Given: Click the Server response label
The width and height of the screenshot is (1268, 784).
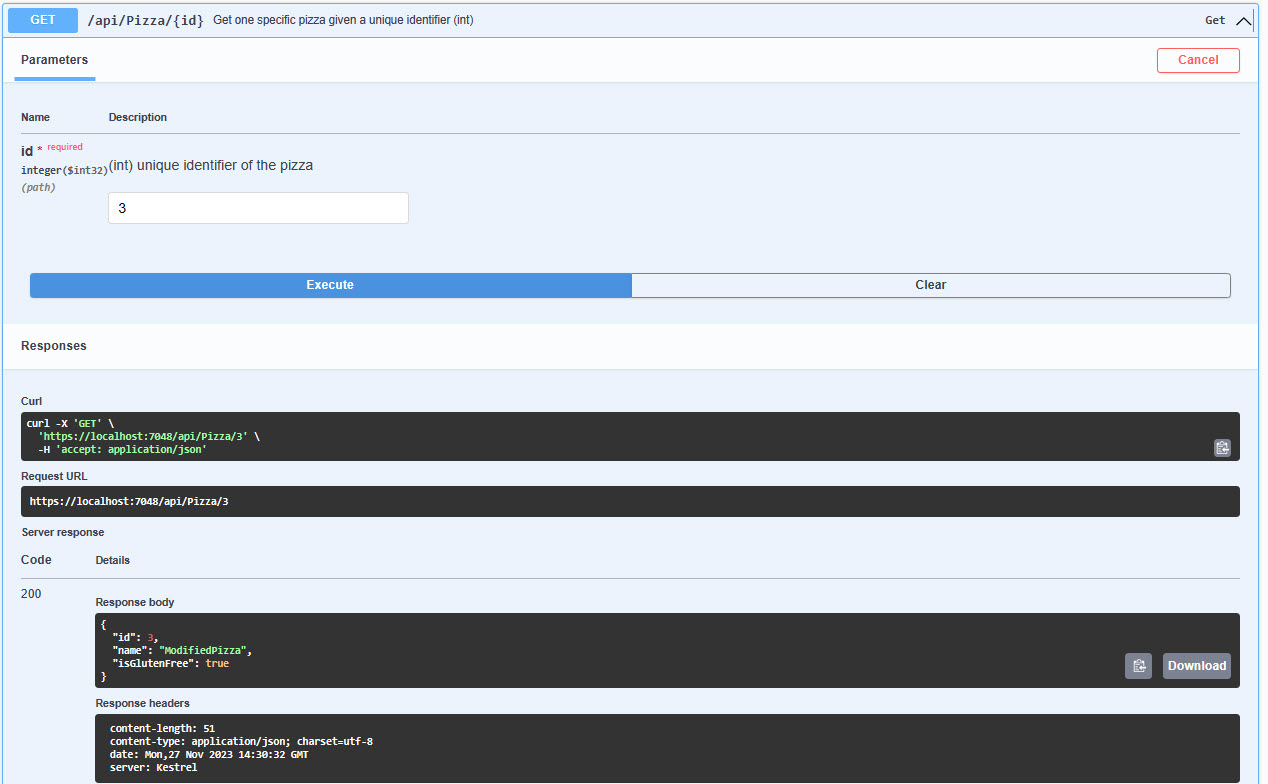Looking at the screenshot, I should coord(63,532).
